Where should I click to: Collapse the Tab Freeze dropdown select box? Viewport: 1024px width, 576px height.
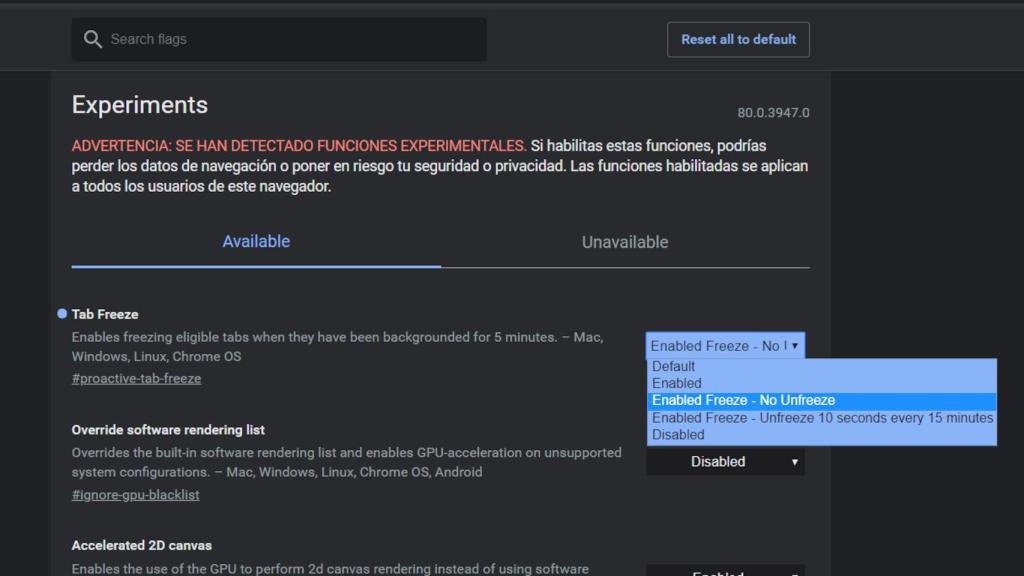[725, 346]
